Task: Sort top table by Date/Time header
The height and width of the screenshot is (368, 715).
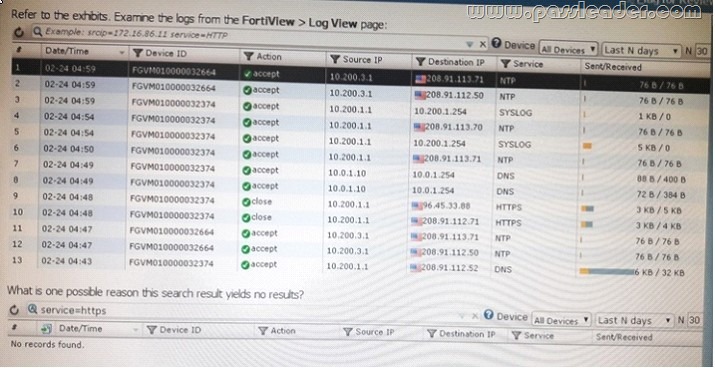Action: click(67, 51)
